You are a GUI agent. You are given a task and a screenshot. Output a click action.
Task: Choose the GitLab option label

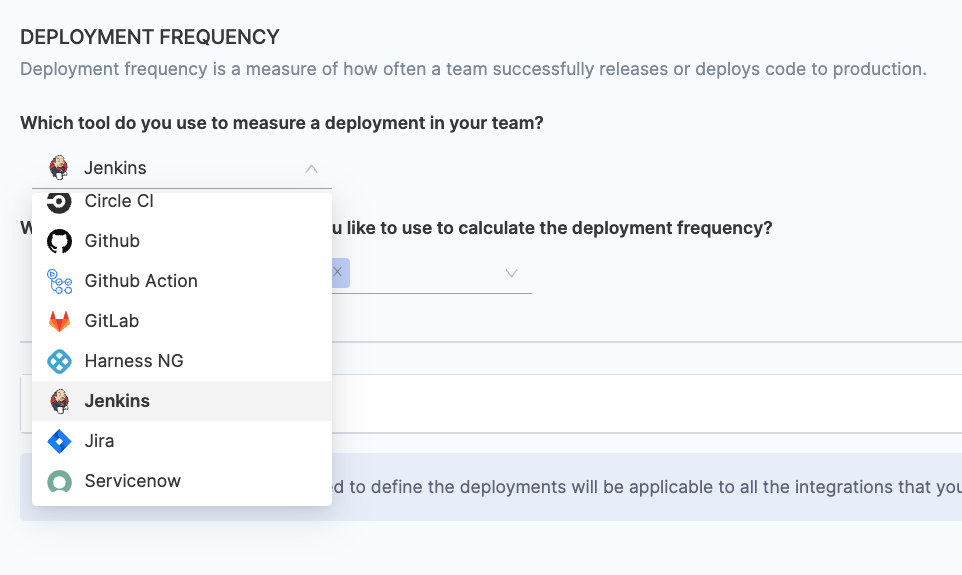click(112, 321)
